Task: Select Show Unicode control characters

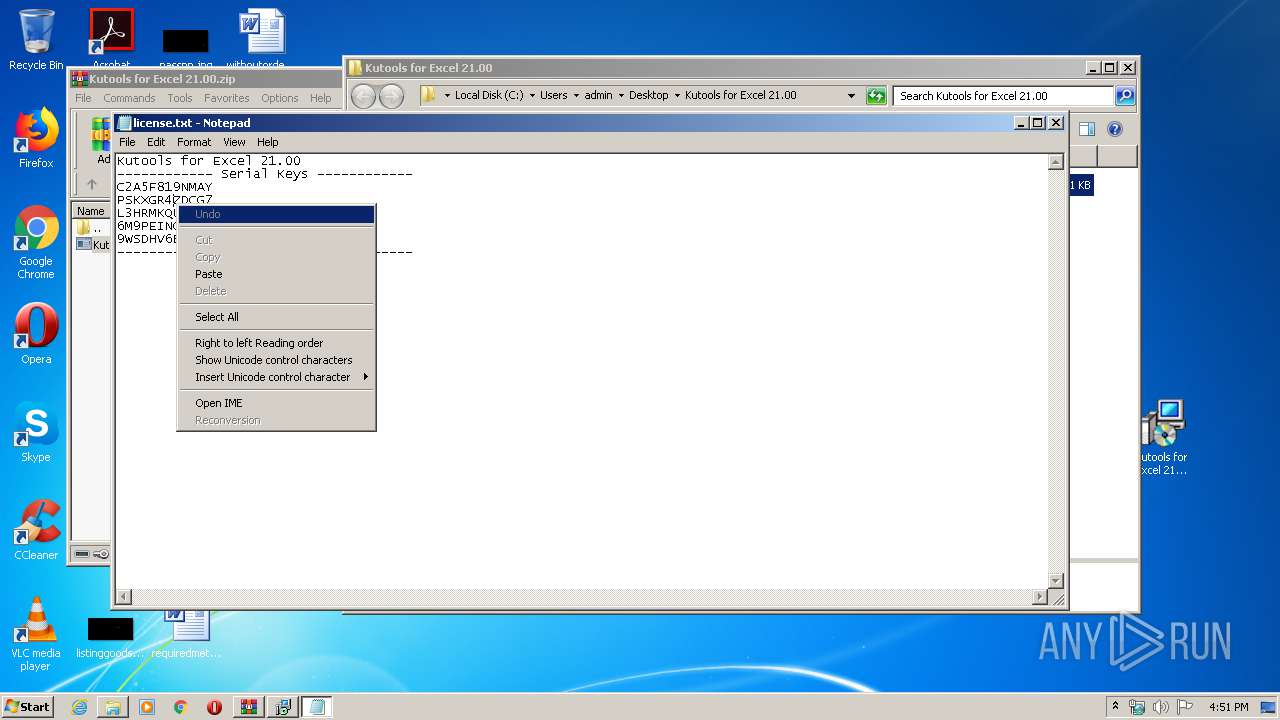Action: (x=275, y=360)
